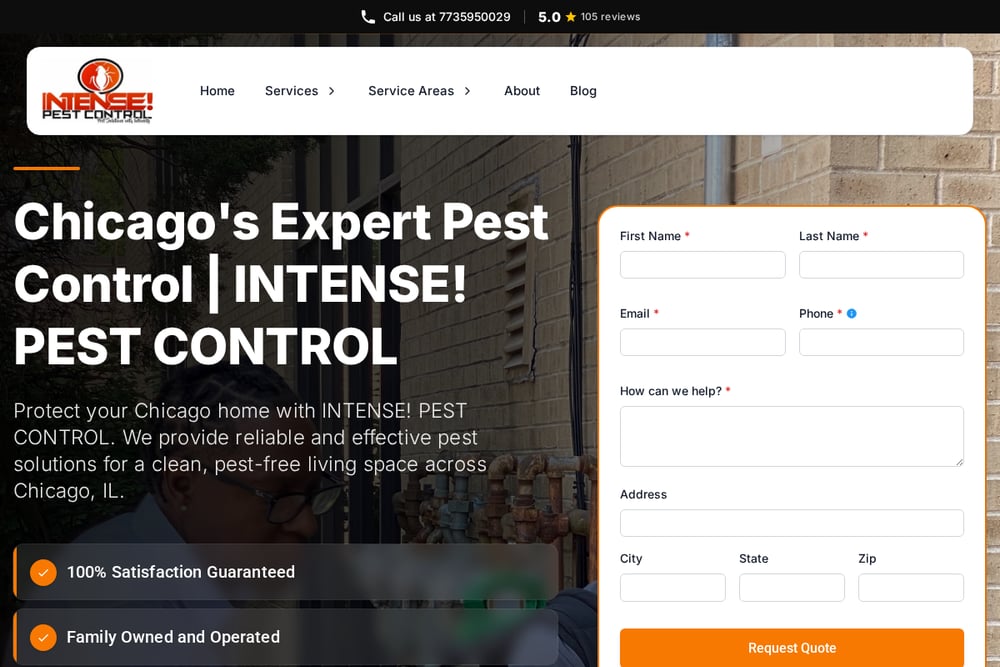Click the checkmark icon beside Satisfaction Guaranteed
The image size is (1000, 667).
[x=43, y=573]
